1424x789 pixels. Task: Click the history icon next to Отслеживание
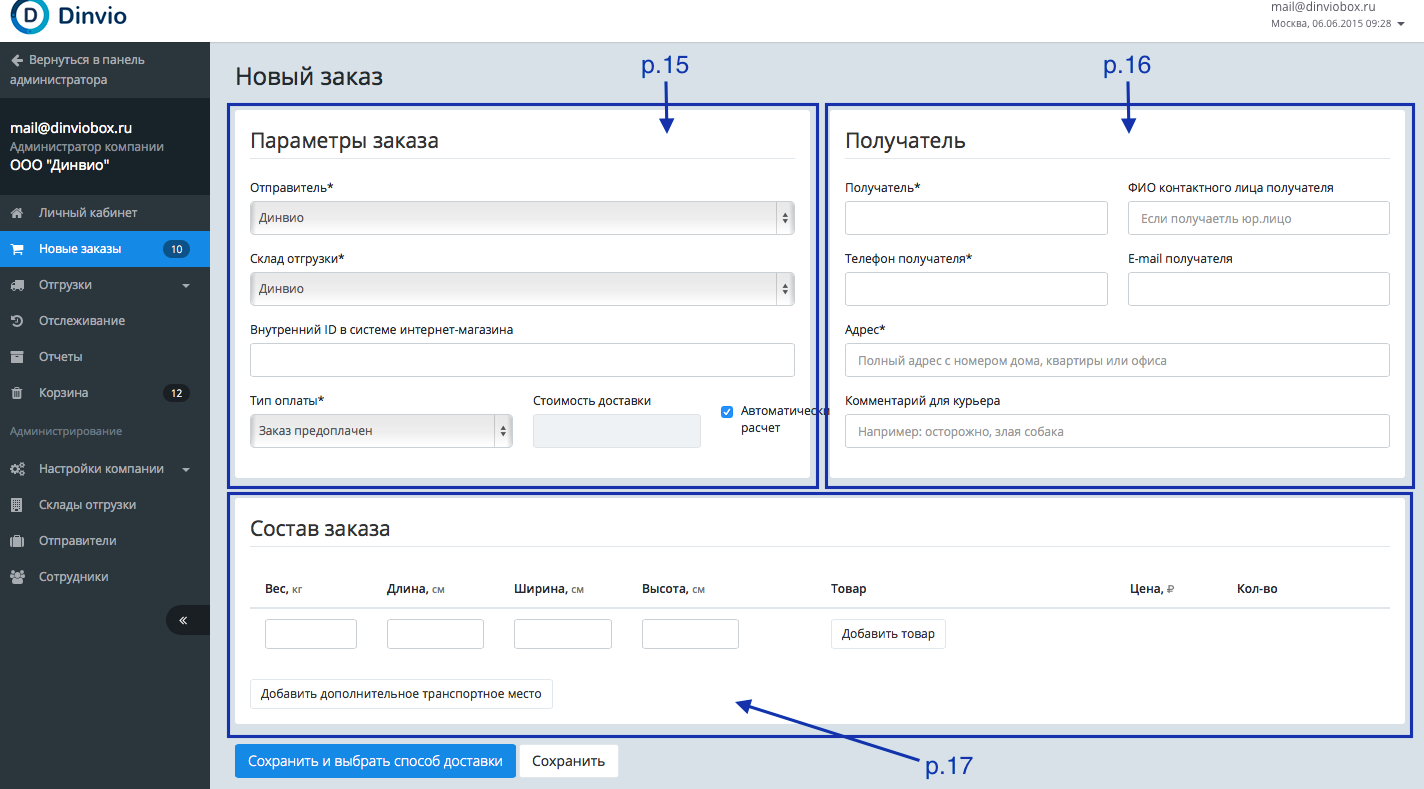coord(17,321)
